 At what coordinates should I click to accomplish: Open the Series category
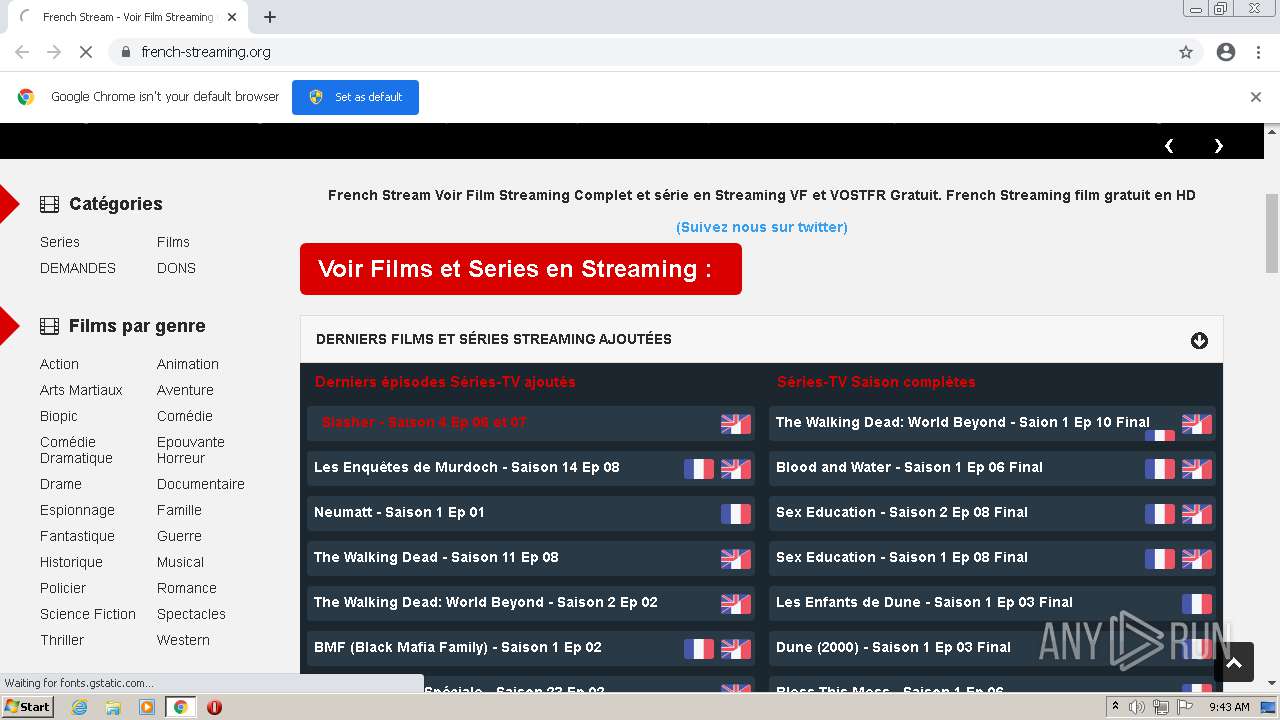tap(60, 242)
